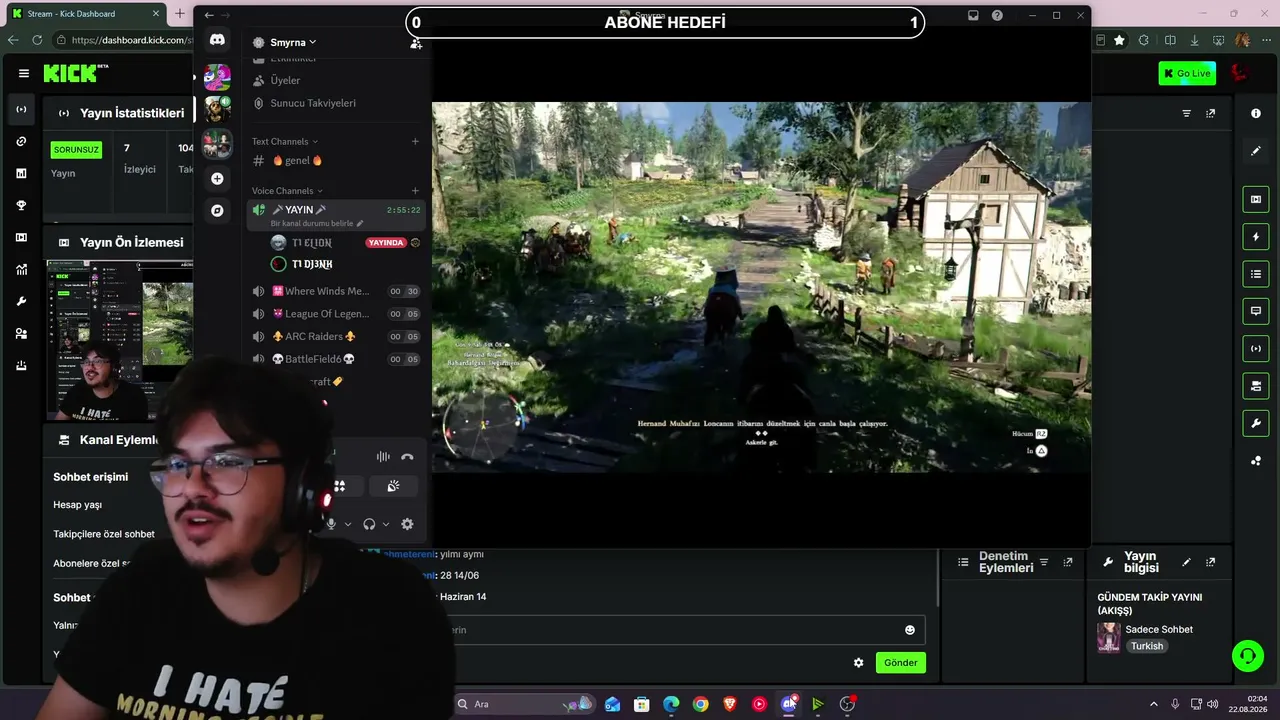
Task: Open the Kick hamburger menu
Action: [24, 73]
